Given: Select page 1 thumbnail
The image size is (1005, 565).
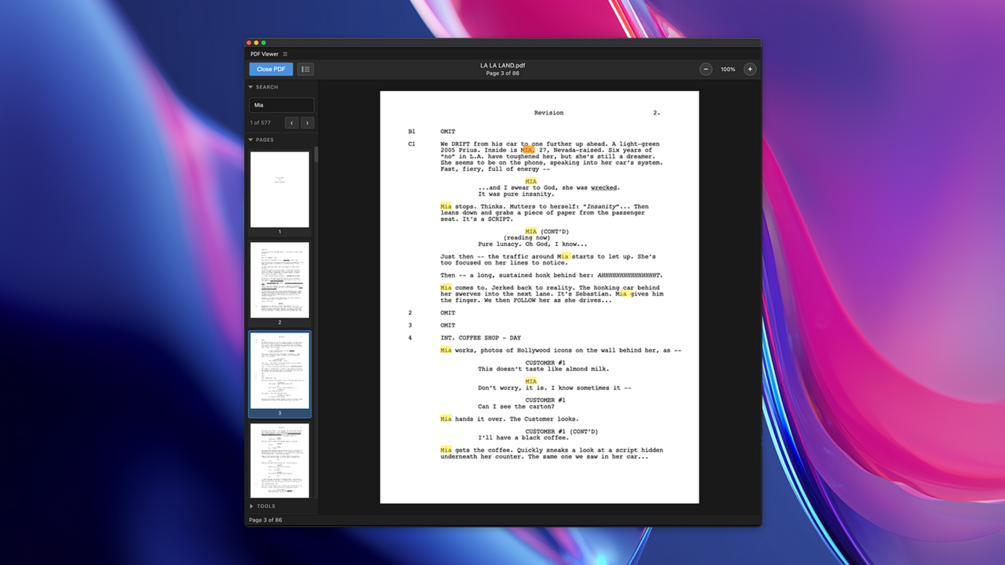Looking at the screenshot, I should [x=279, y=190].
